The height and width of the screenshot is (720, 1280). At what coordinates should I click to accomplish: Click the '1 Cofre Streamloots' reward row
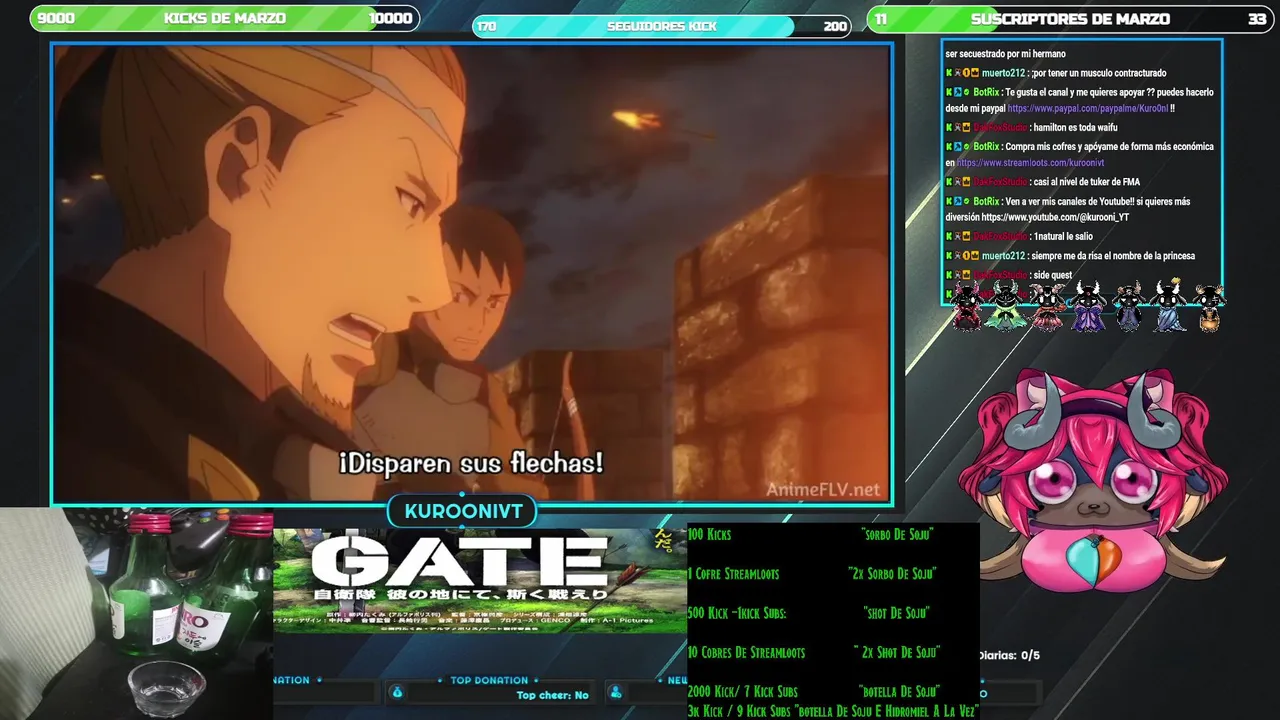[812, 574]
